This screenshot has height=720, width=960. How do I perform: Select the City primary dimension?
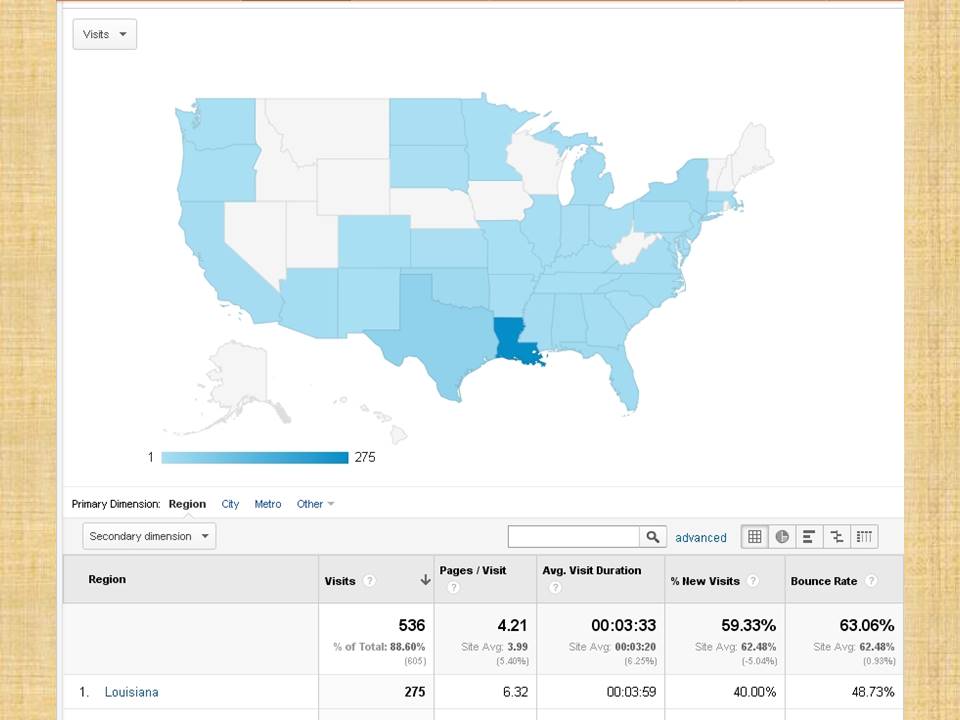230,504
